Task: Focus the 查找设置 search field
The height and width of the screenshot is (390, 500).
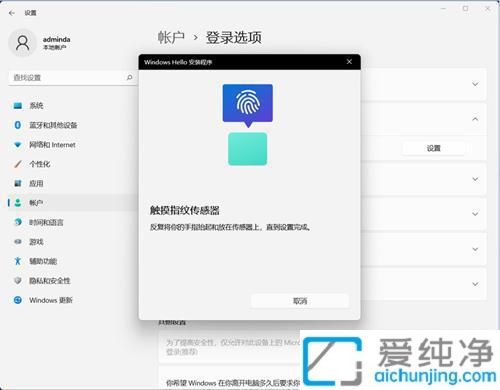Action: coord(73,78)
